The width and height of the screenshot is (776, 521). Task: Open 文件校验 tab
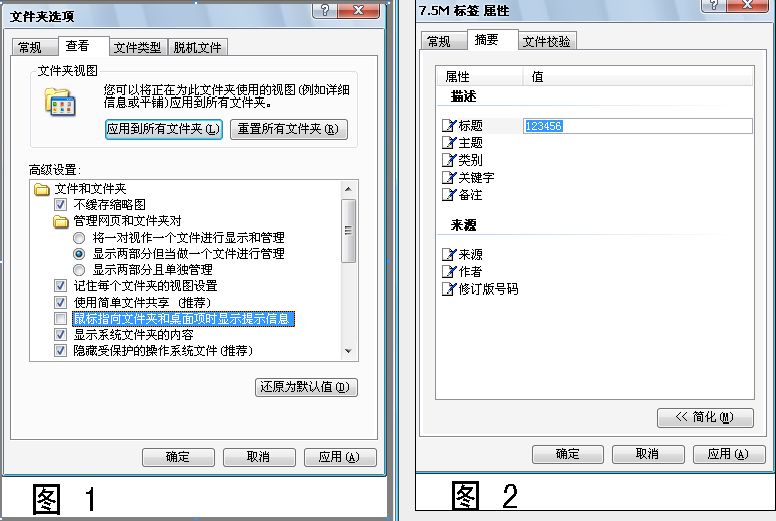pyautogui.click(x=547, y=42)
